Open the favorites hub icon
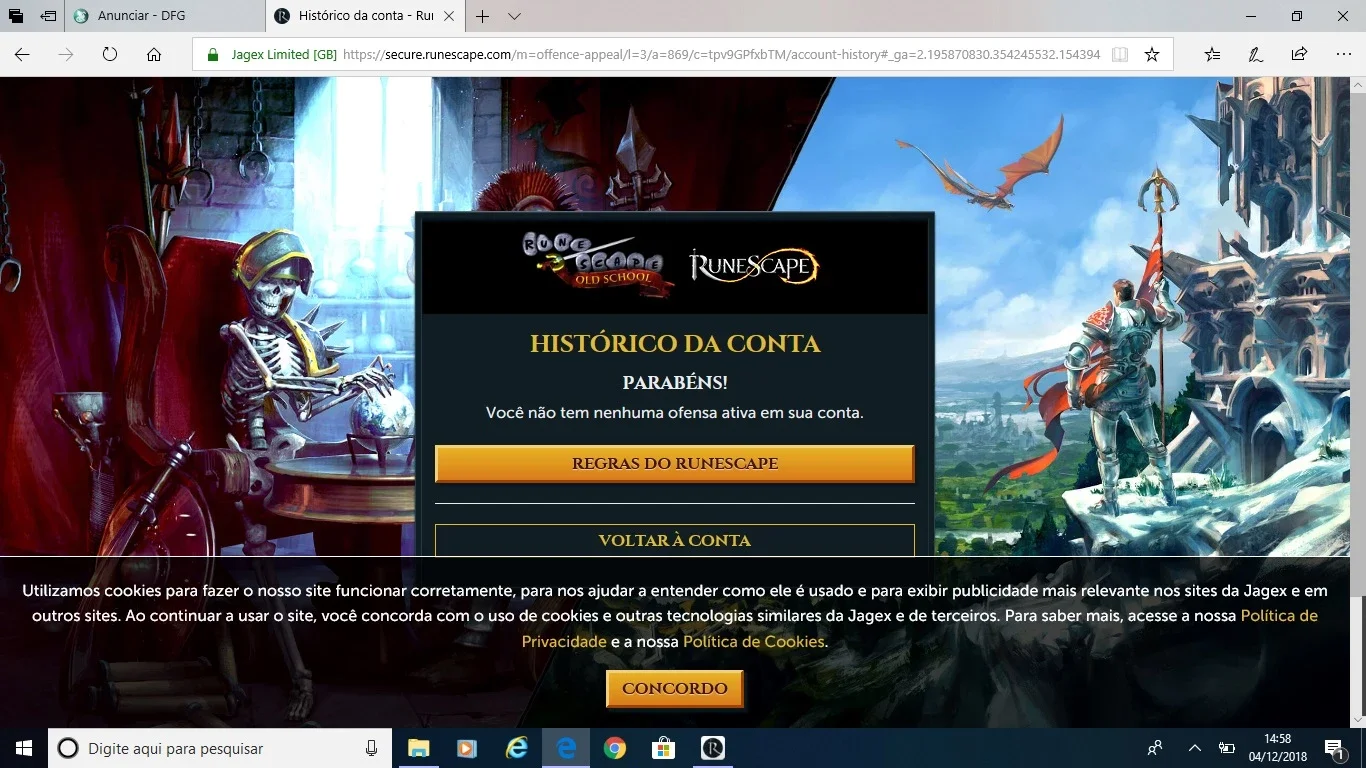 pyautogui.click(x=1212, y=55)
